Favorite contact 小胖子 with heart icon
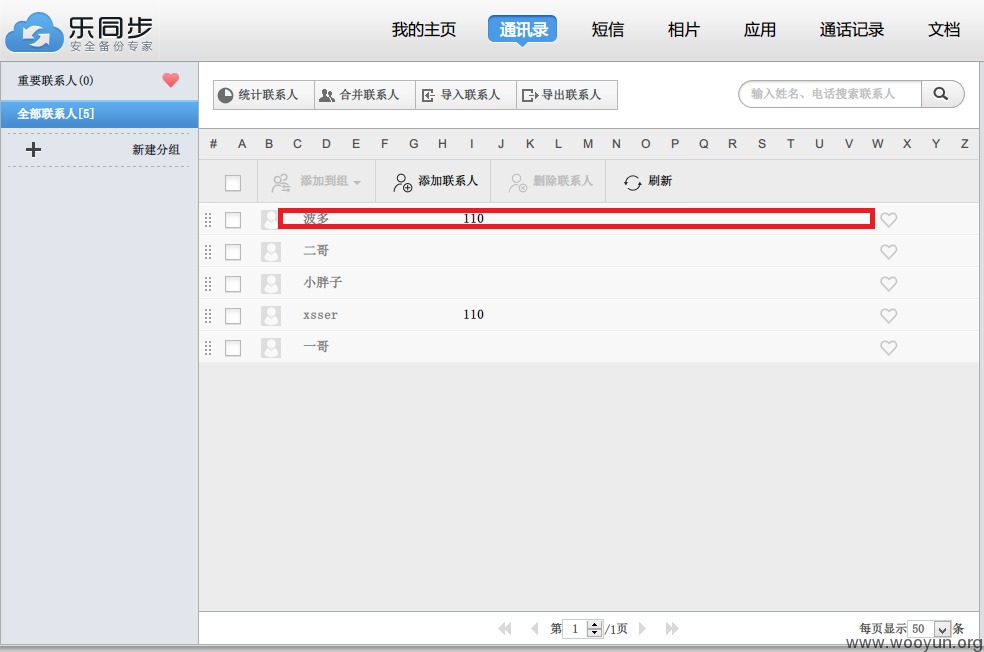 point(889,284)
